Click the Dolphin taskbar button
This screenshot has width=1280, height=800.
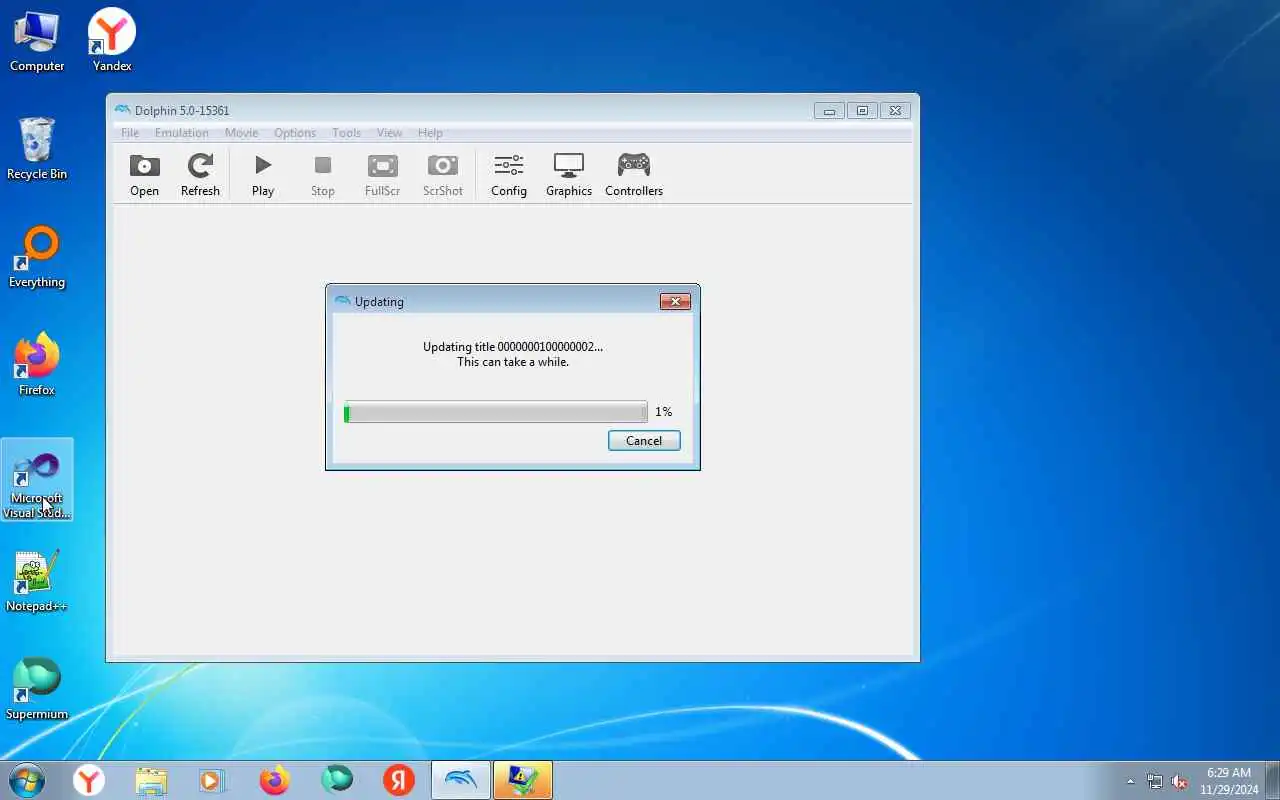tap(461, 780)
